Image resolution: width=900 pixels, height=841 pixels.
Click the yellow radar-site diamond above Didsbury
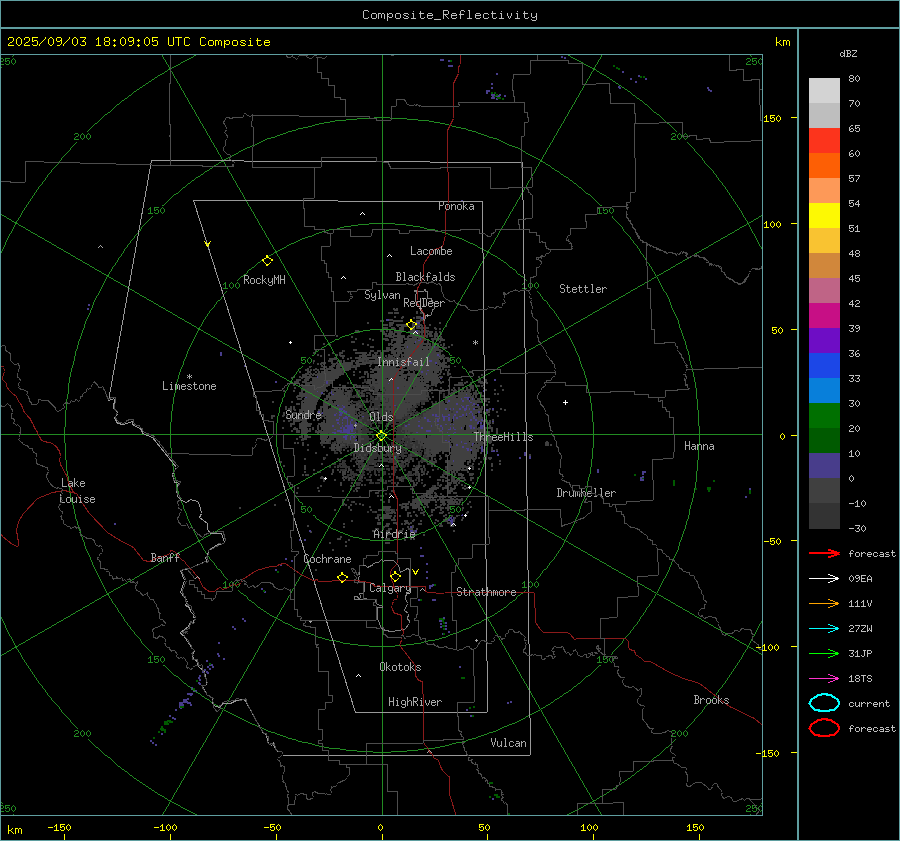pos(381,436)
